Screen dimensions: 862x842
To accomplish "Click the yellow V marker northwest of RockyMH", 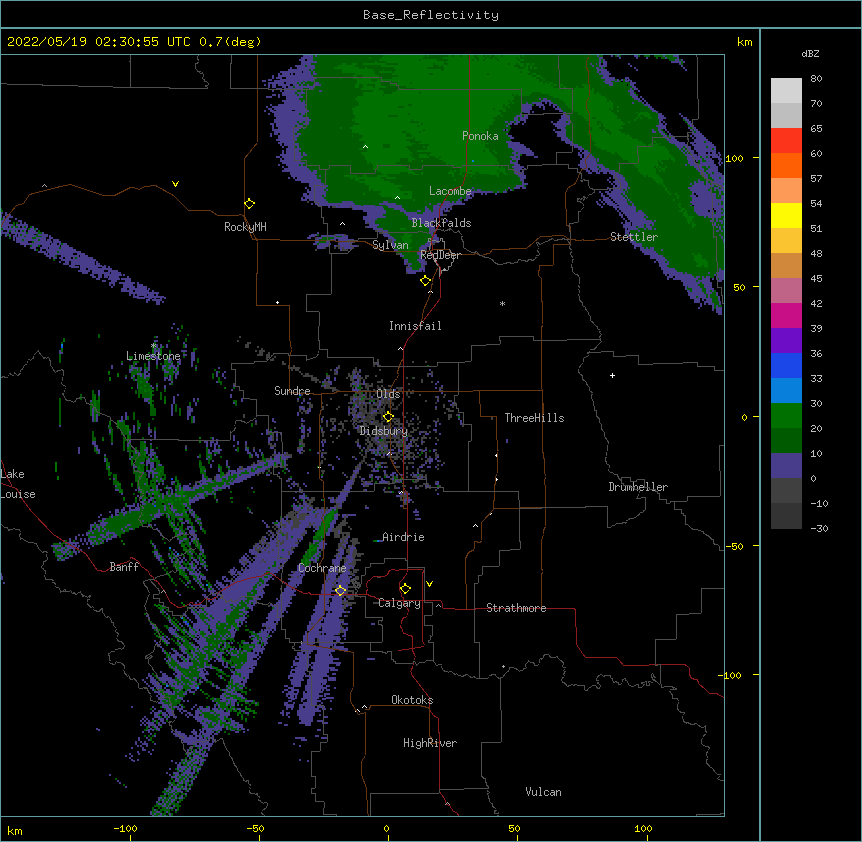I will pyautogui.click(x=175, y=184).
